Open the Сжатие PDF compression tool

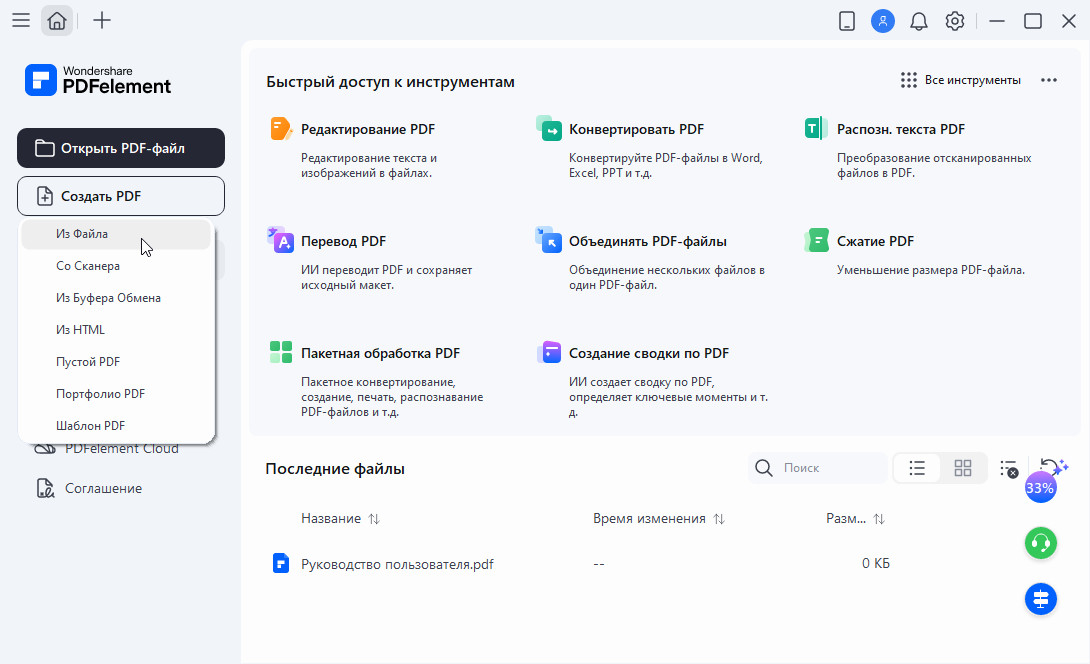click(875, 241)
